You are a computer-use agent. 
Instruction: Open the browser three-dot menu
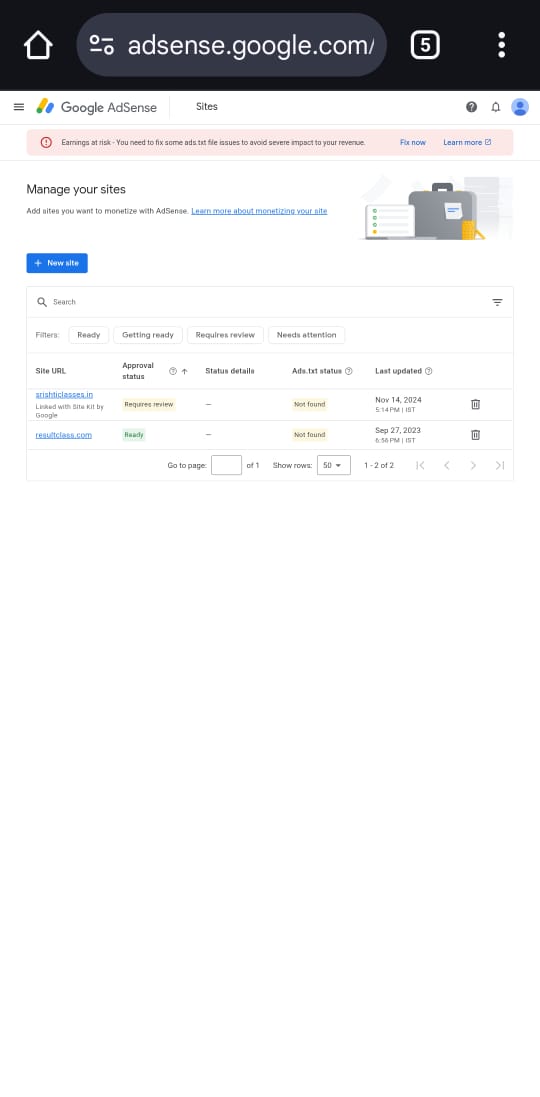tap(502, 45)
